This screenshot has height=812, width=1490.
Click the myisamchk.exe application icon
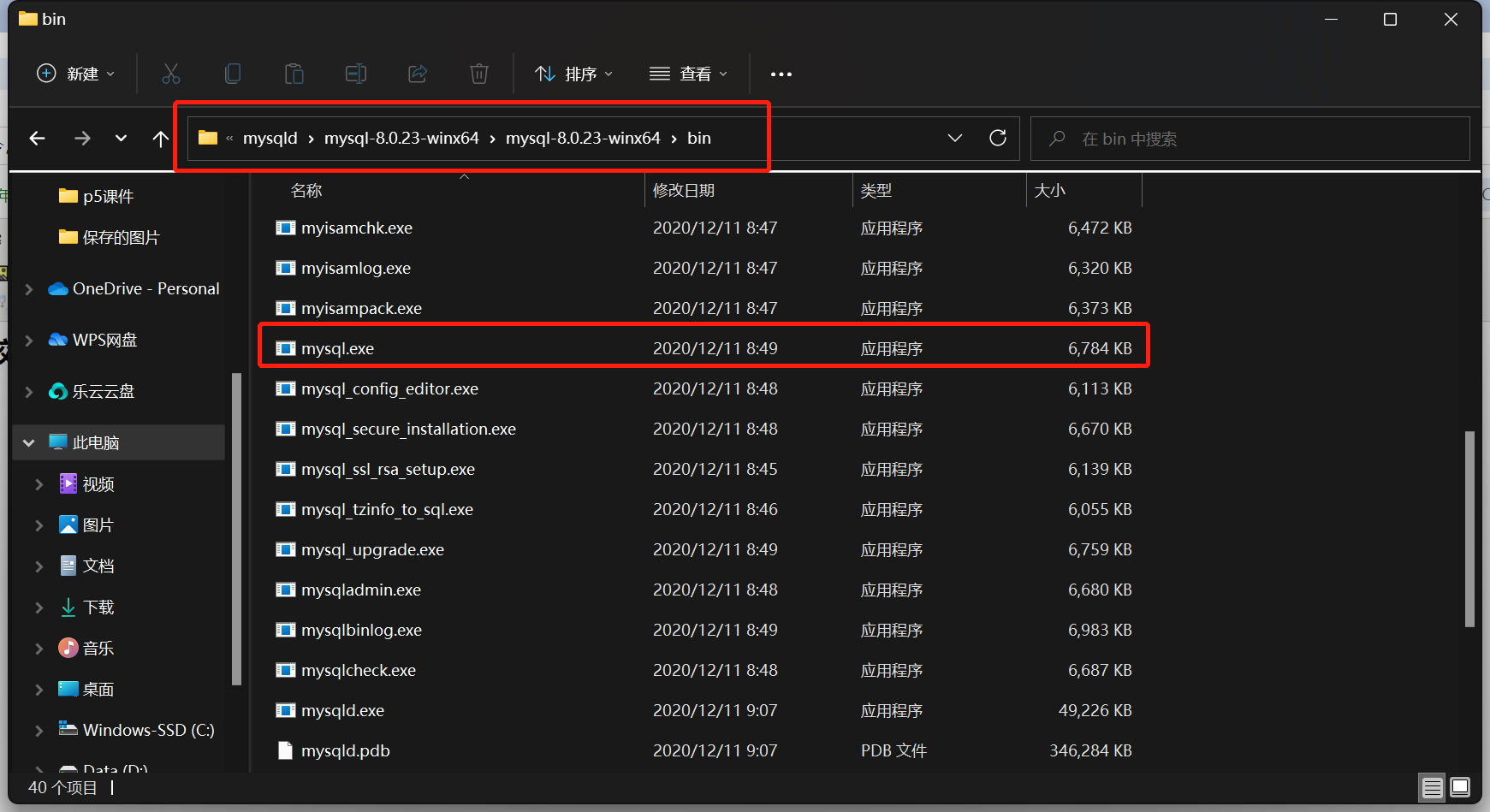(286, 228)
